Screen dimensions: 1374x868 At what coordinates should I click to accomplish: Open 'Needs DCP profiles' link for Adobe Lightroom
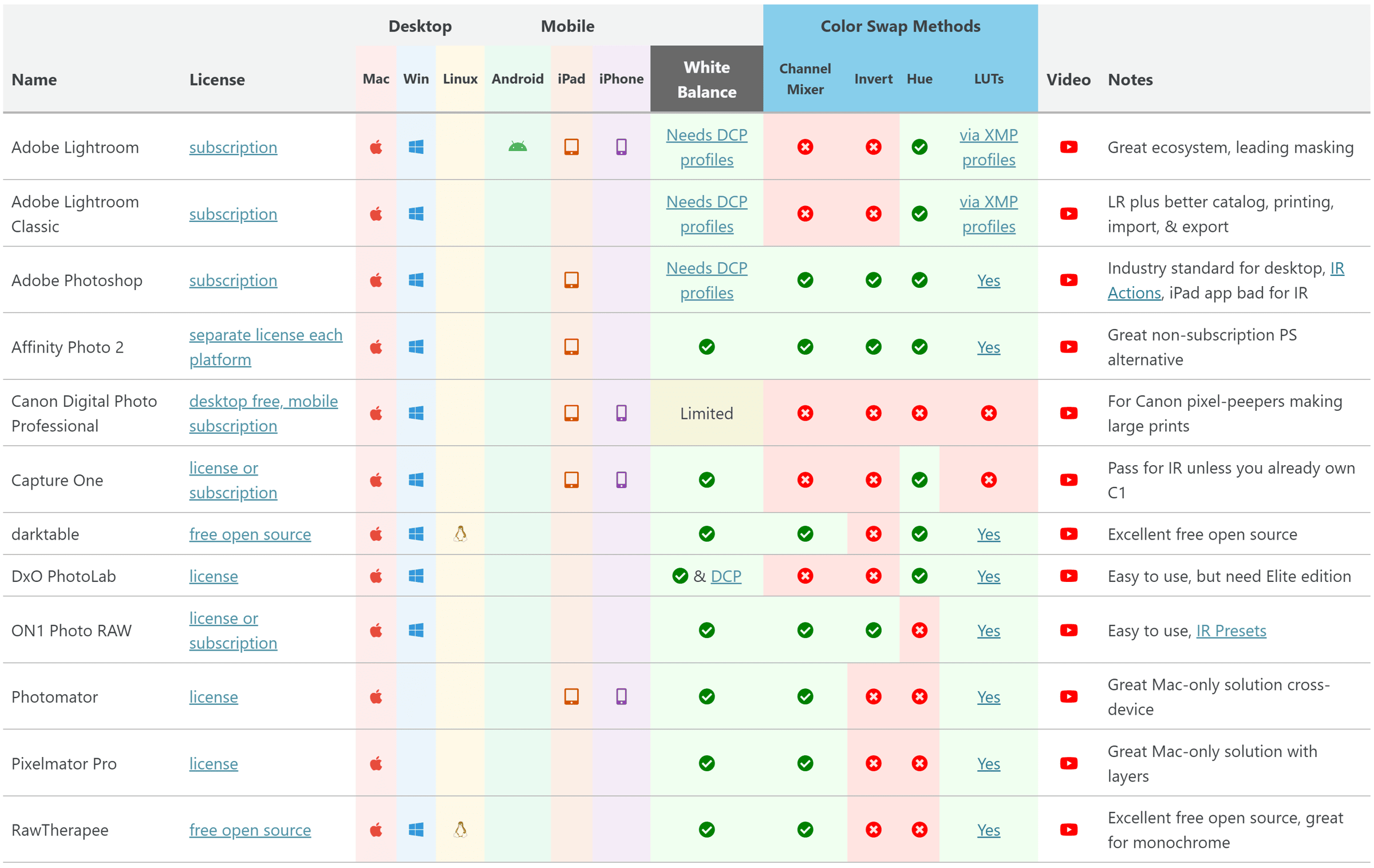point(706,148)
